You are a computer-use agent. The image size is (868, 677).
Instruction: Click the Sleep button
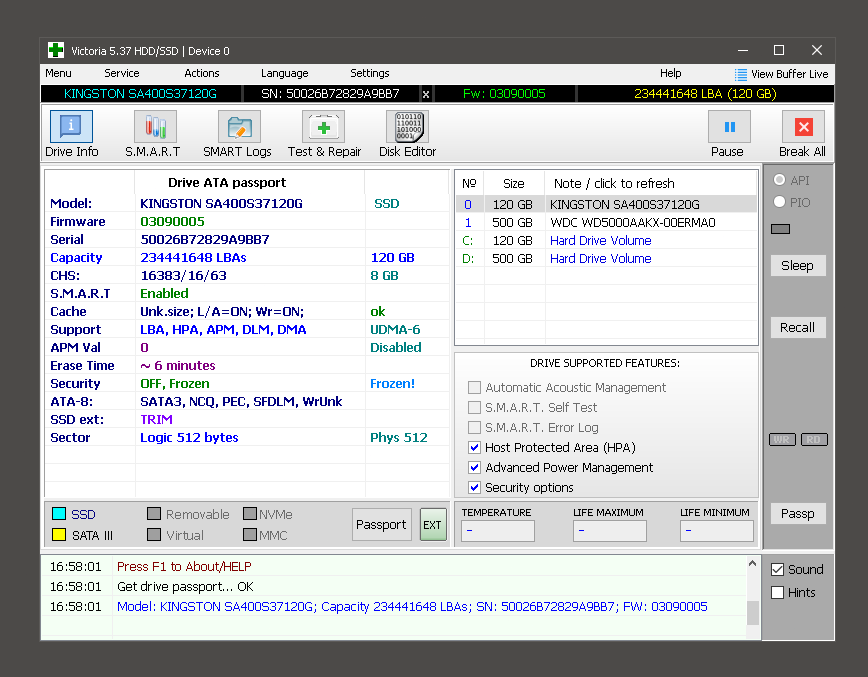click(798, 266)
